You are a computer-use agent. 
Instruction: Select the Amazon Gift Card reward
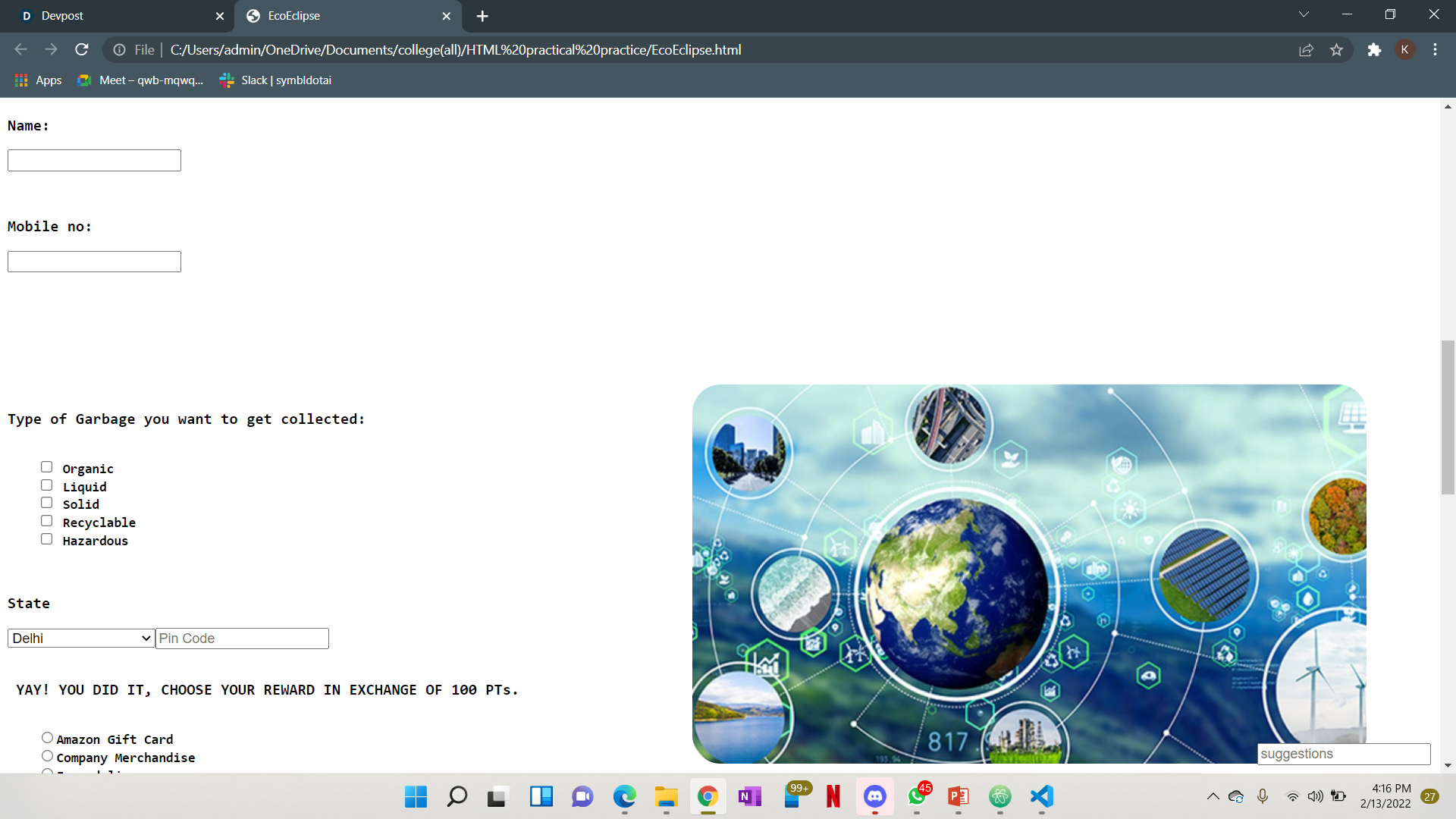click(x=46, y=736)
